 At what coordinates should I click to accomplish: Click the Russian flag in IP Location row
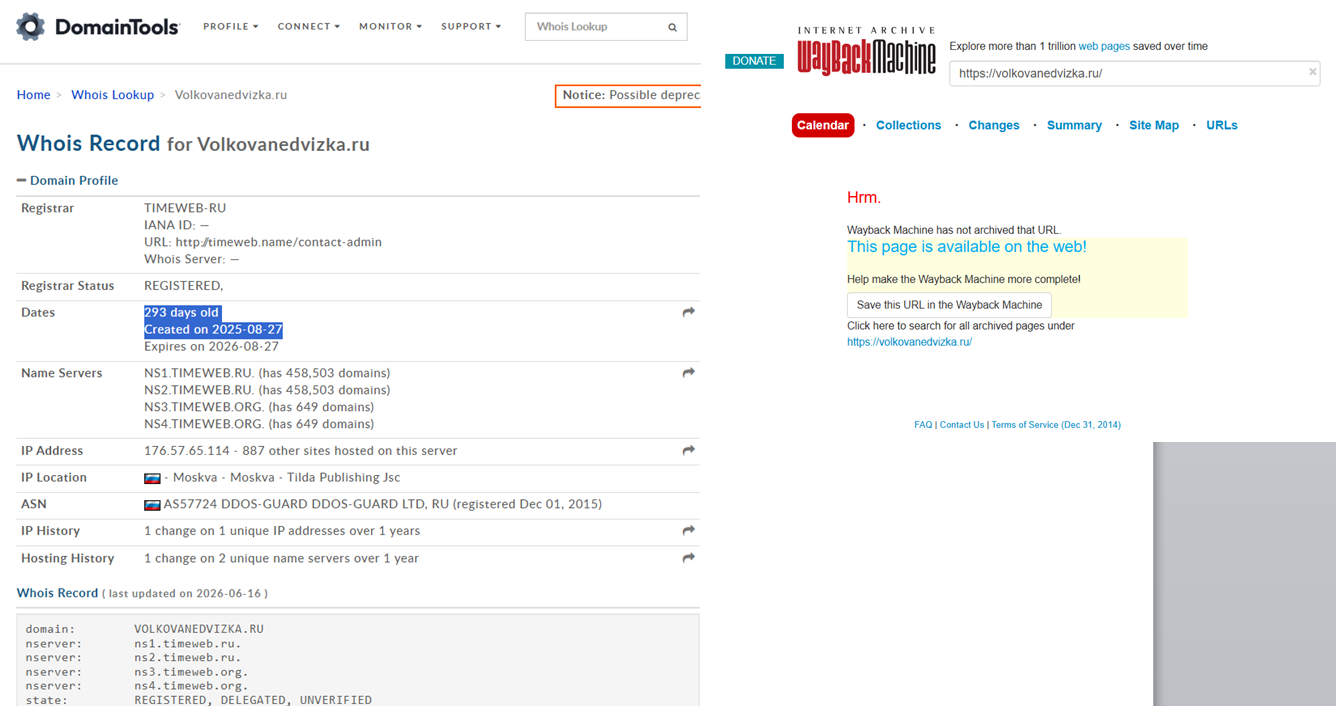point(152,478)
